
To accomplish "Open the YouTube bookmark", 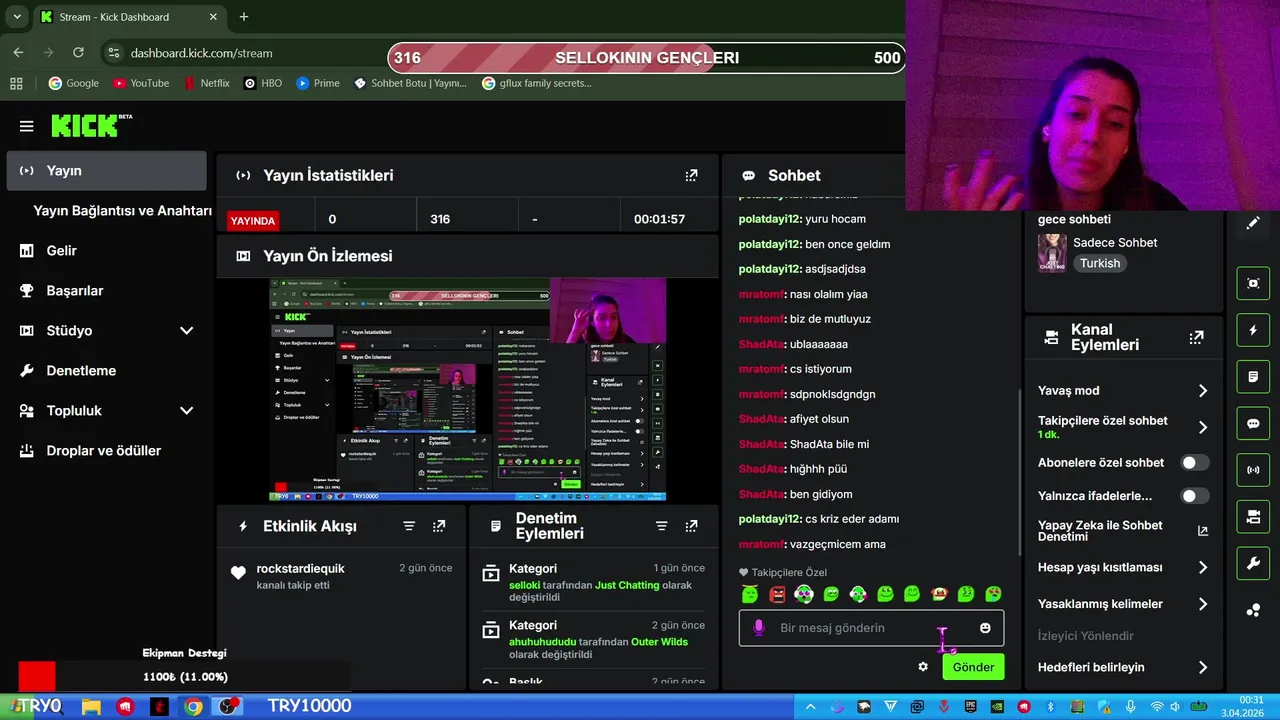I will (140, 83).
